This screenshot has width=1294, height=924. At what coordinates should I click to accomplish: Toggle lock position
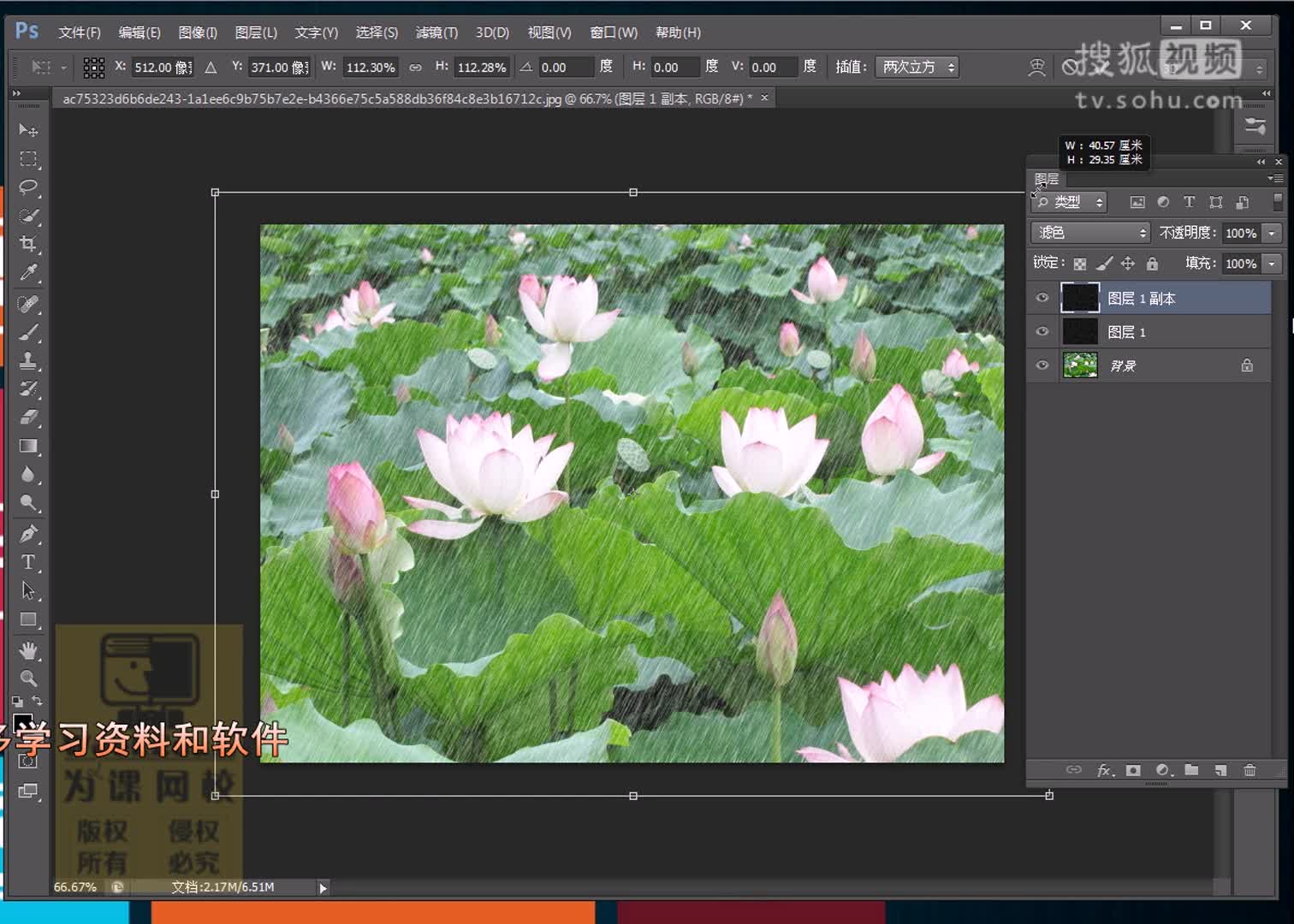pyautogui.click(x=1128, y=264)
